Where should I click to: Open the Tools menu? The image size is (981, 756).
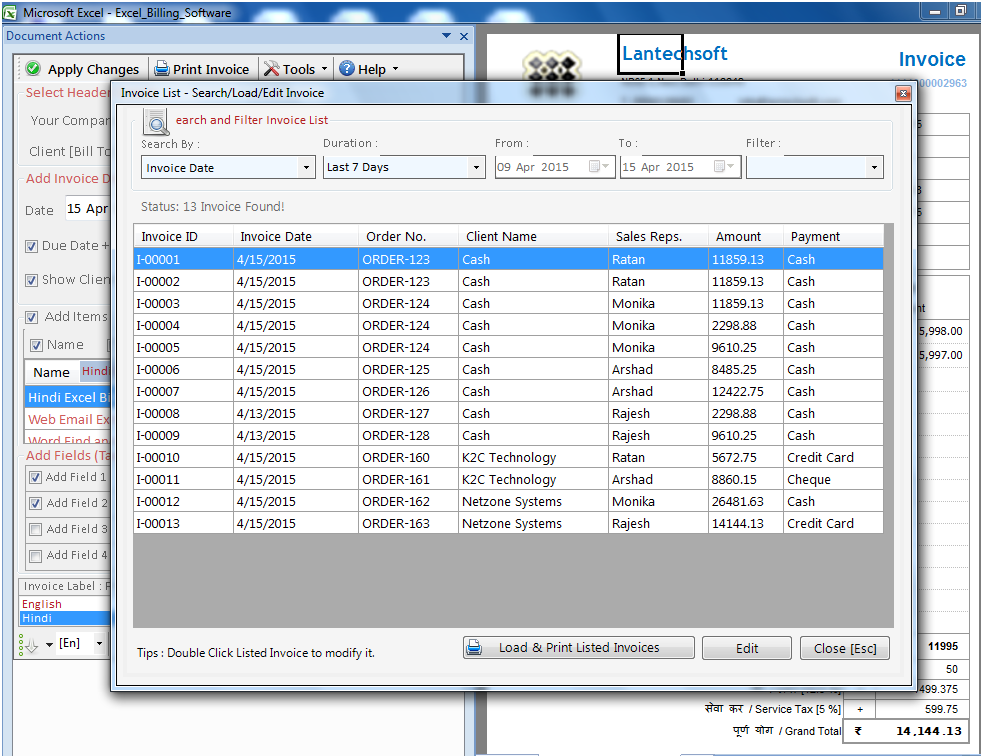pyautogui.click(x=295, y=69)
